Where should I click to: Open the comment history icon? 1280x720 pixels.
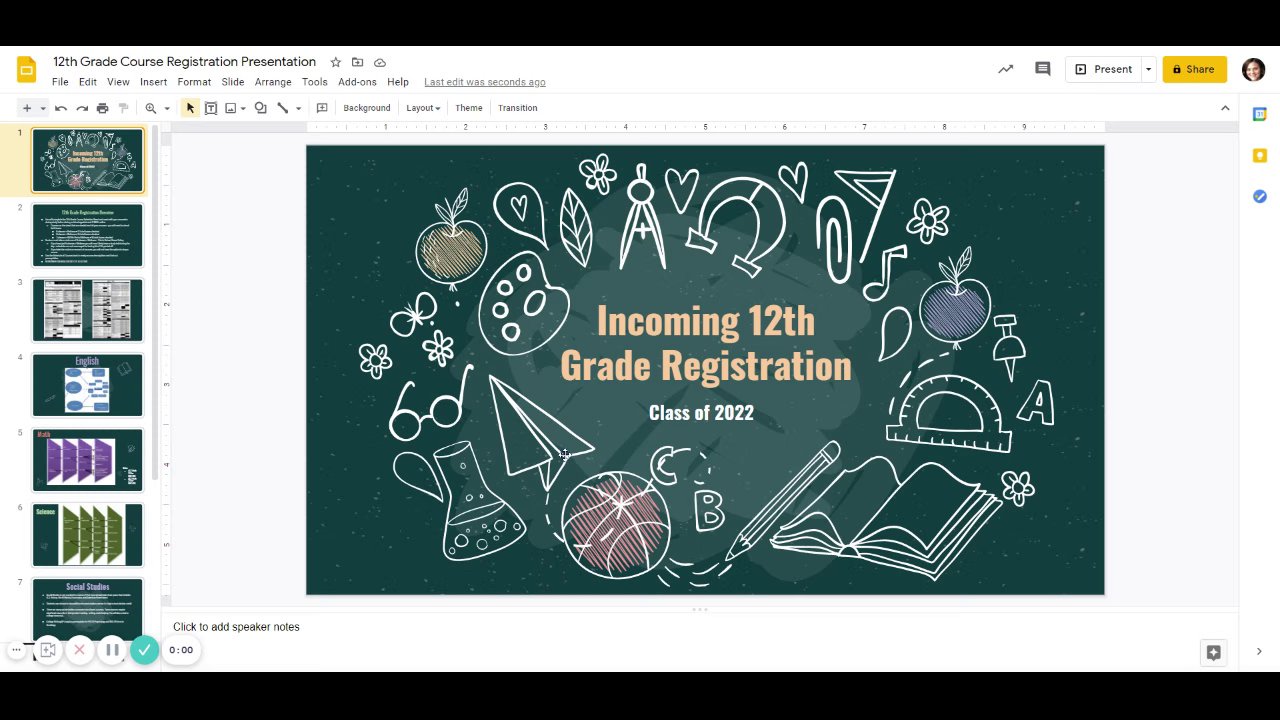[x=1043, y=69]
